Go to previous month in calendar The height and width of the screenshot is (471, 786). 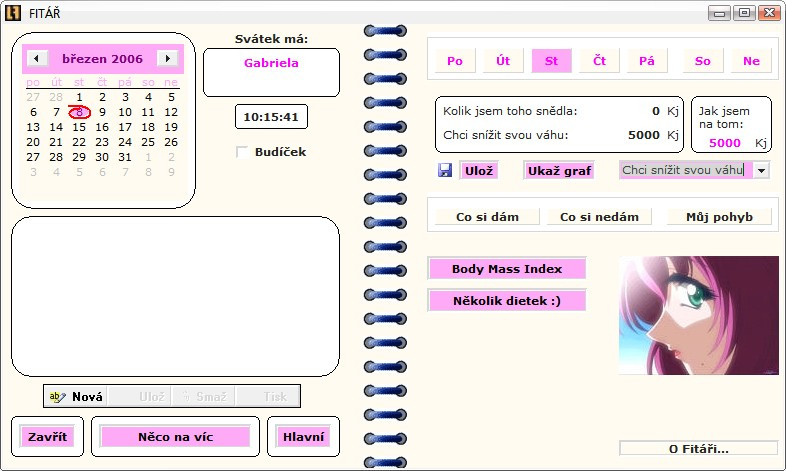click(37, 59)
